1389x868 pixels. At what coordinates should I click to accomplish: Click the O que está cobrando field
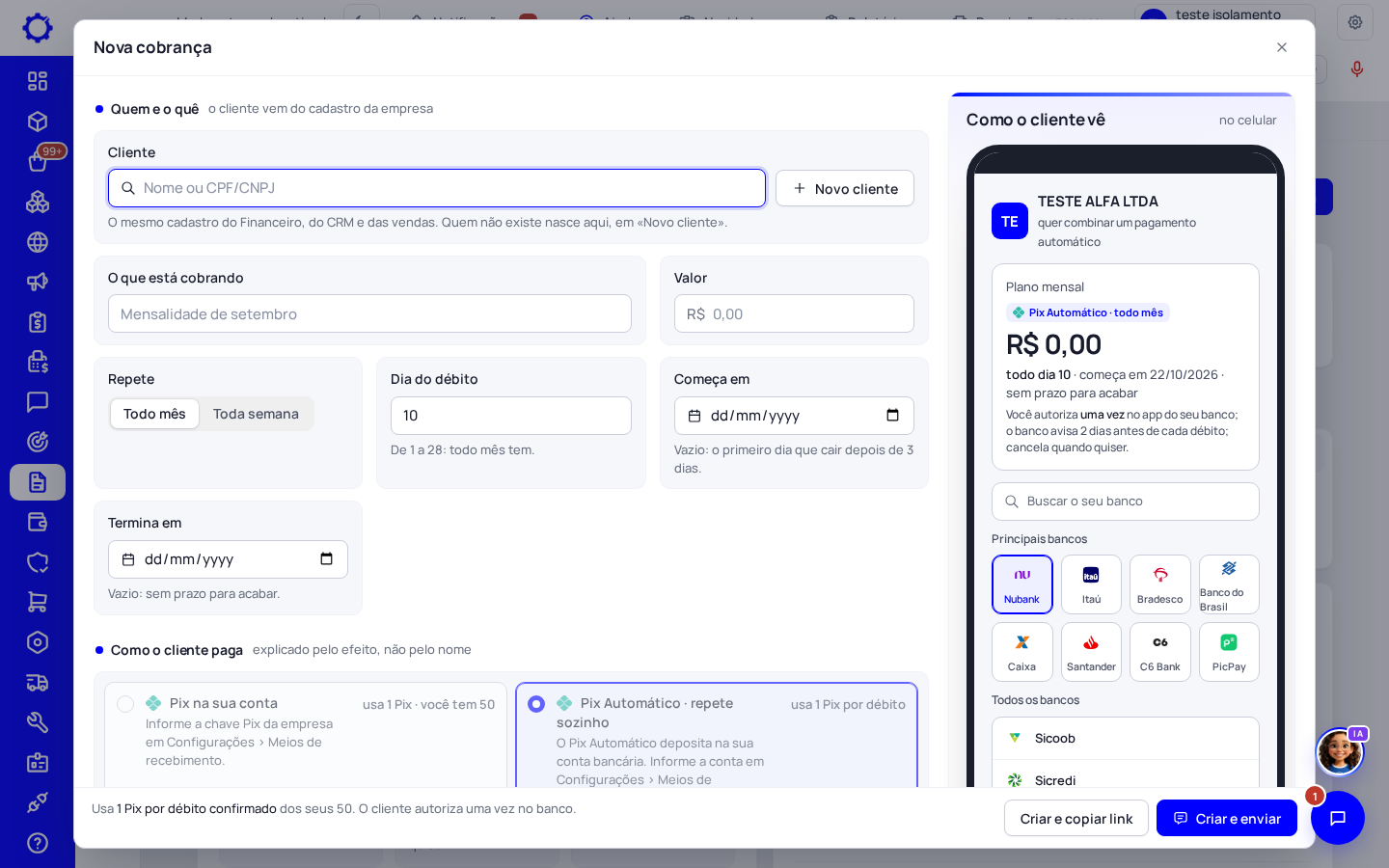click(x=369, y=313)
